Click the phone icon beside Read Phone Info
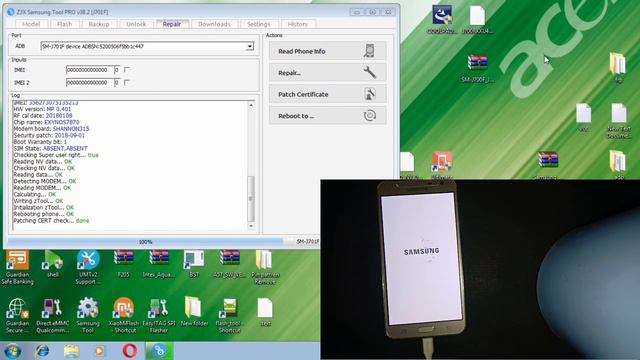The width and height of the screenshot is (640, 360). coord(369,51)
